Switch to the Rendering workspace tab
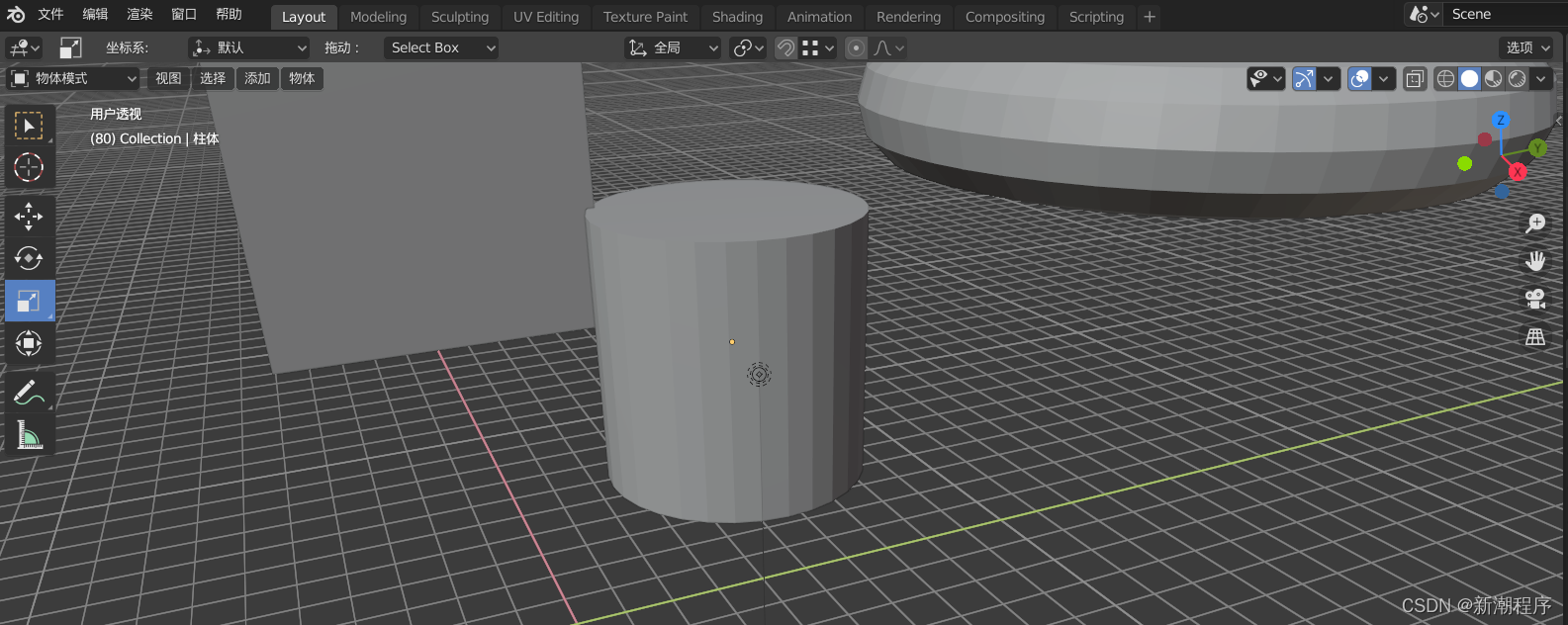The width and height of the screenshot is (1568, 625). pyautogui.click(x=908, y=17)
